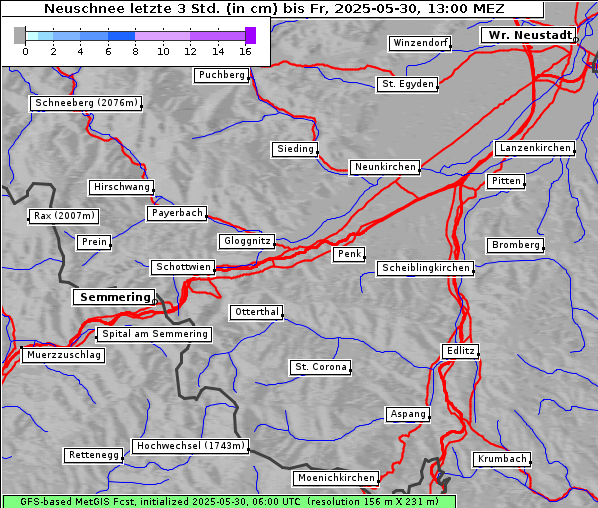Click the Rettenegg label
Viewport: 598px width, 508px height.
pos(93,455)
